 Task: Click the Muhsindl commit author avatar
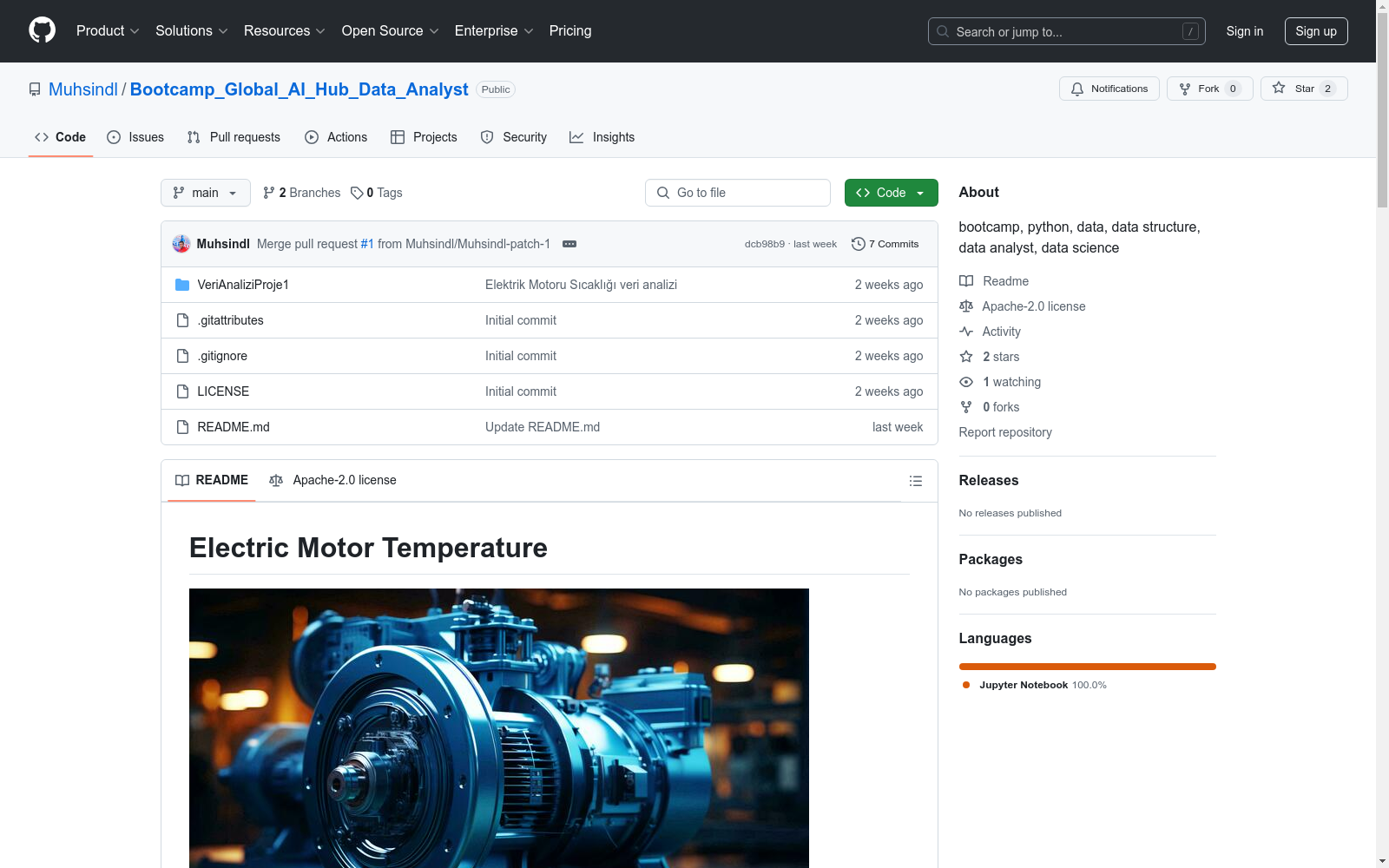[x=181, y=244]
